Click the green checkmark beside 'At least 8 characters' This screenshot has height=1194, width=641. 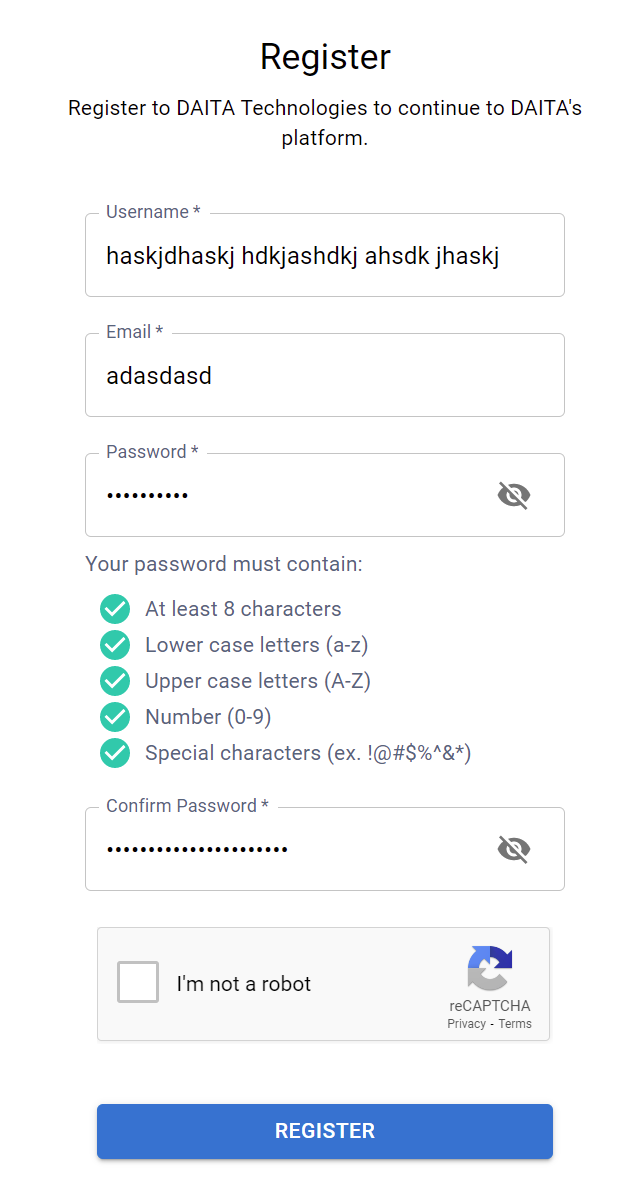pos(115,608)
